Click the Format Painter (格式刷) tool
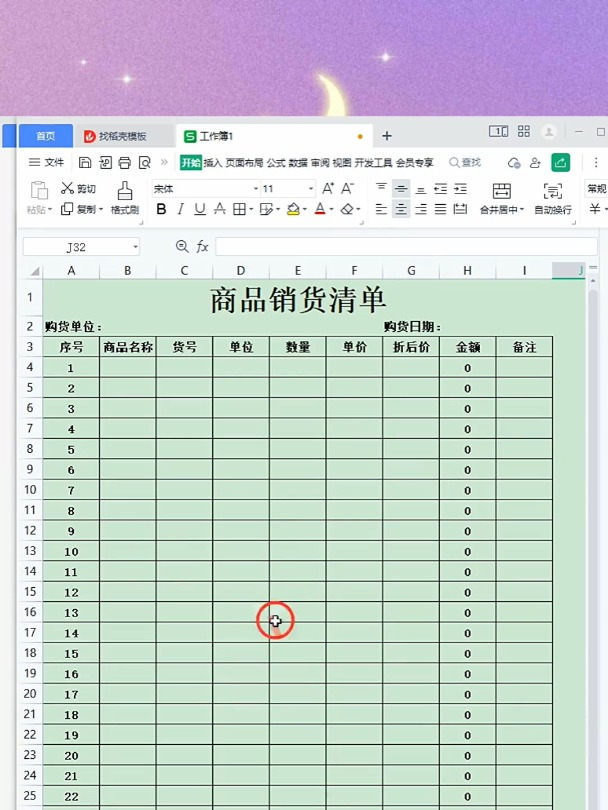The image size is (608, 810). point(124,198)
